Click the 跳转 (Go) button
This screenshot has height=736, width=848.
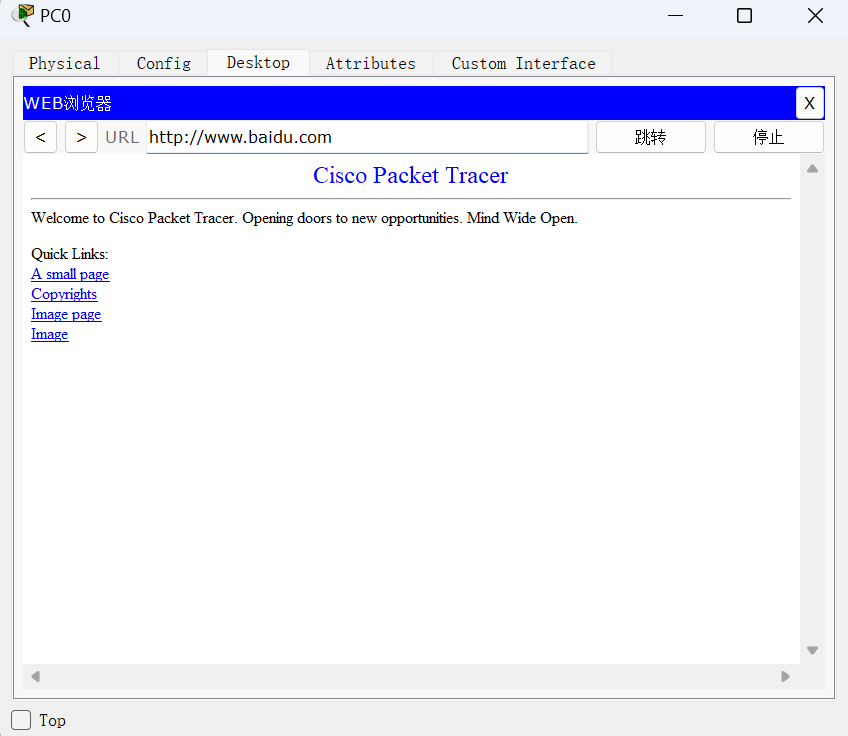(x=651, y=137)
